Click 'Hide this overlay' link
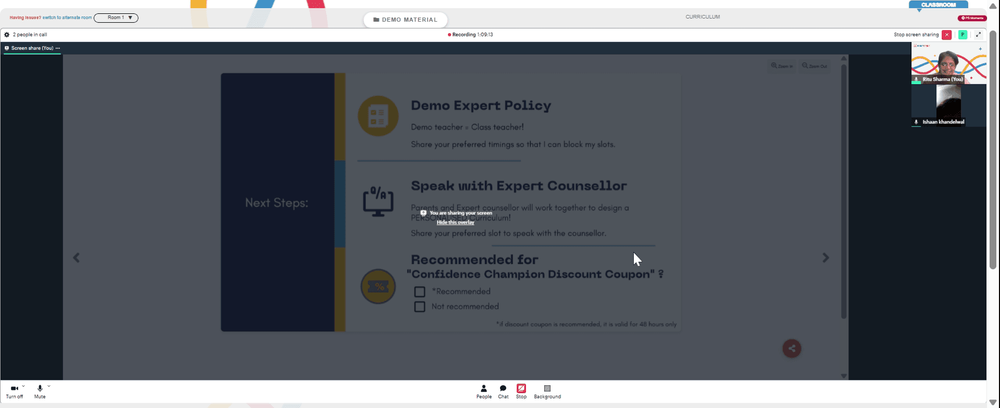Image resolution: width=1000 pixels, height=408 pixels. (455, 222)
